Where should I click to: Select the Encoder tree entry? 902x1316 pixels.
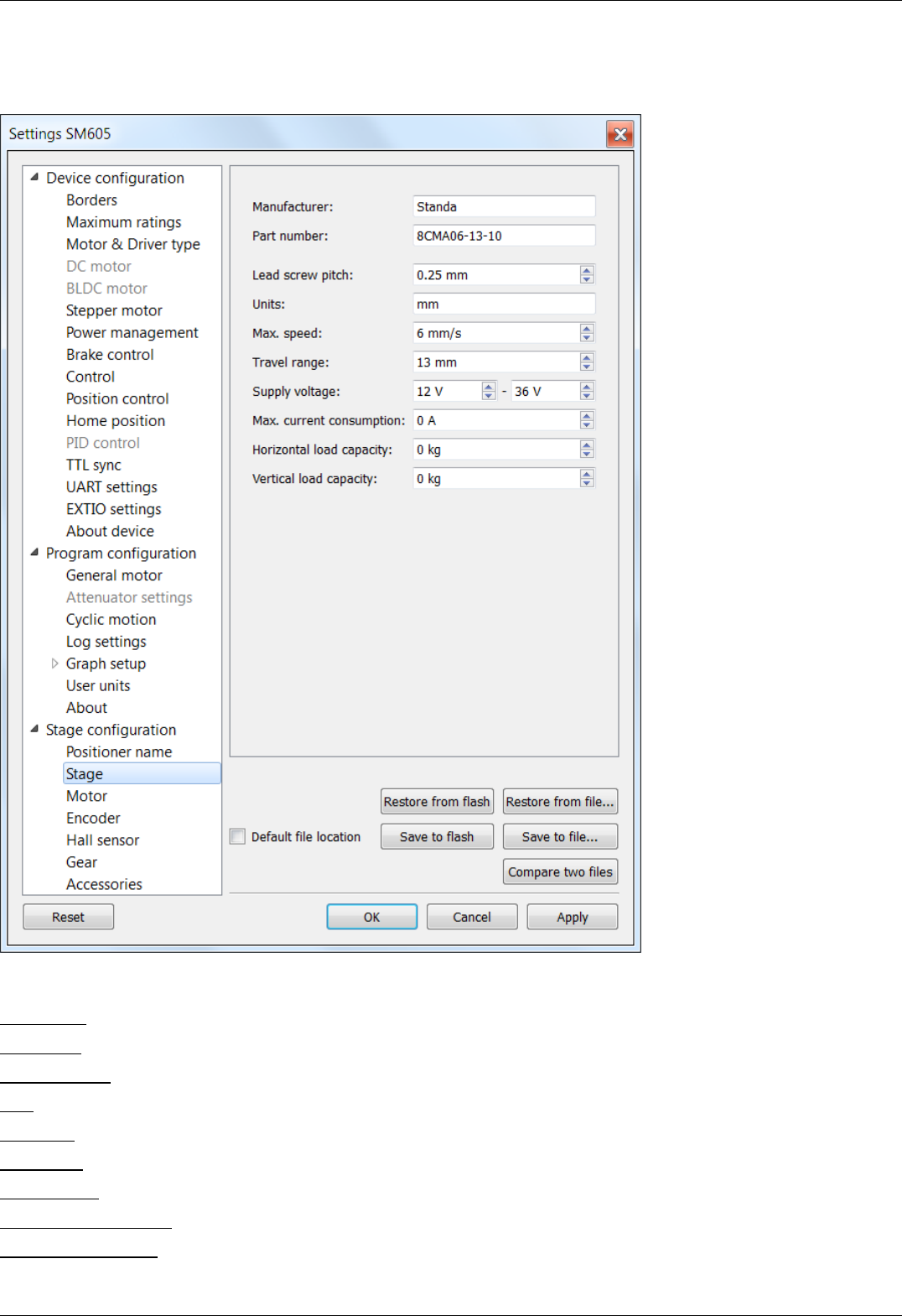click(93, 818)
